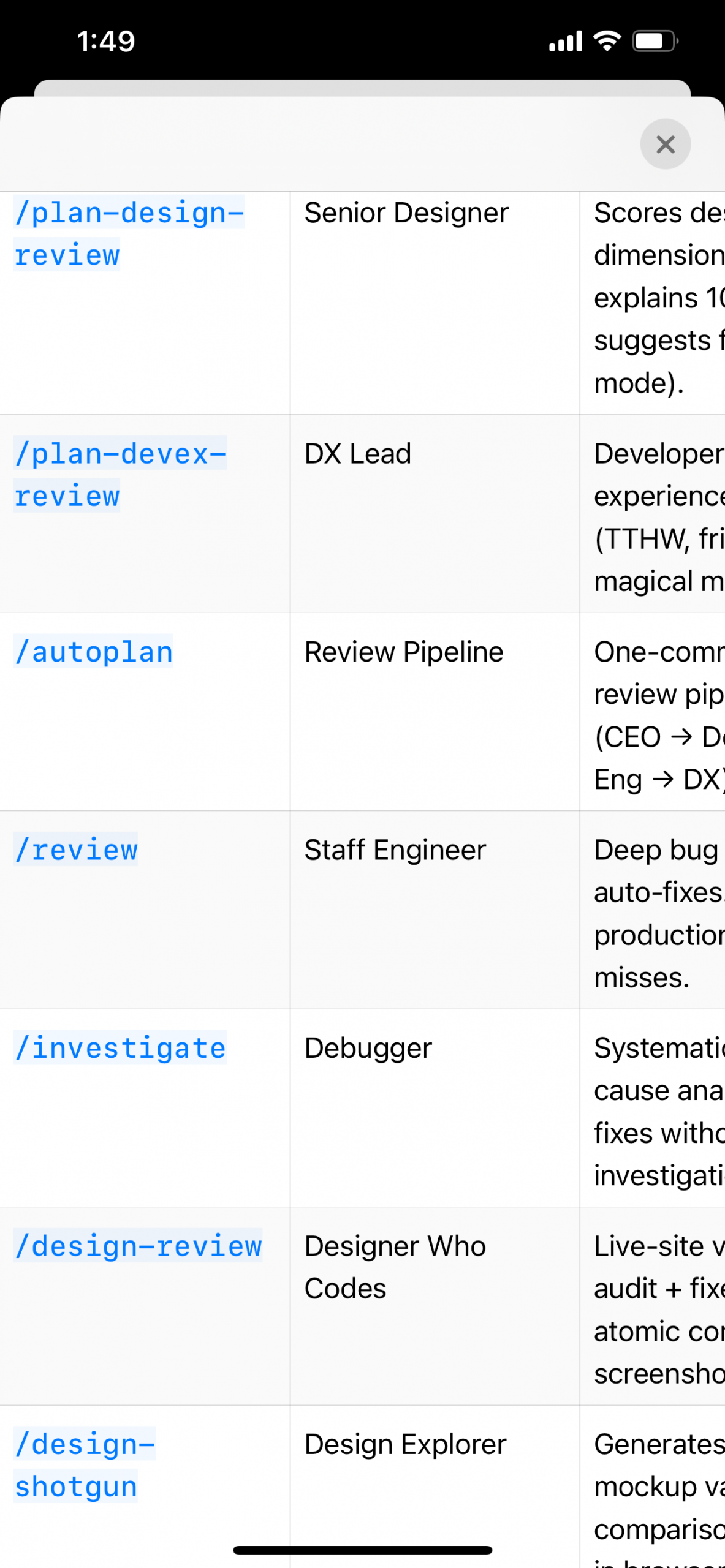
Task: Open the /design-shotgun link
Action: [85, 1464]
